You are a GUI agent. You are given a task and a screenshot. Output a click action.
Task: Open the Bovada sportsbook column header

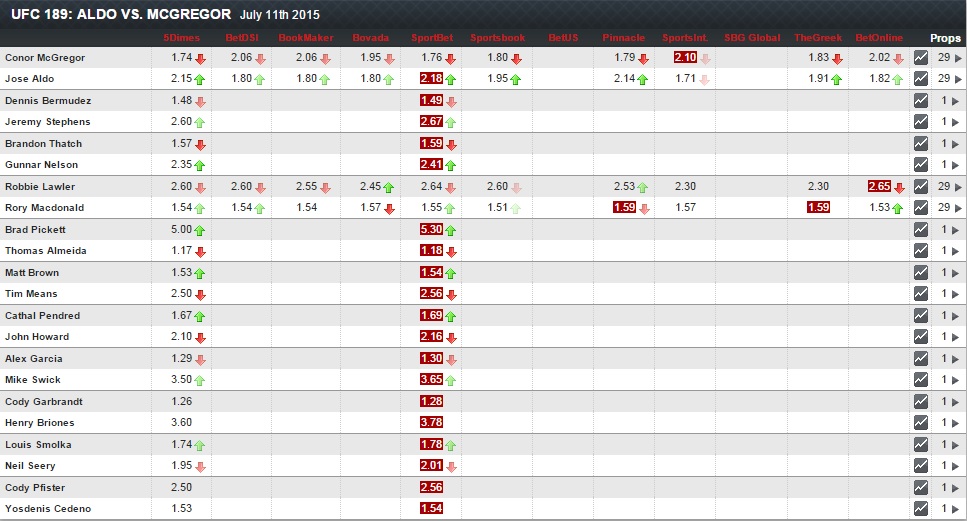click(371, 38)
